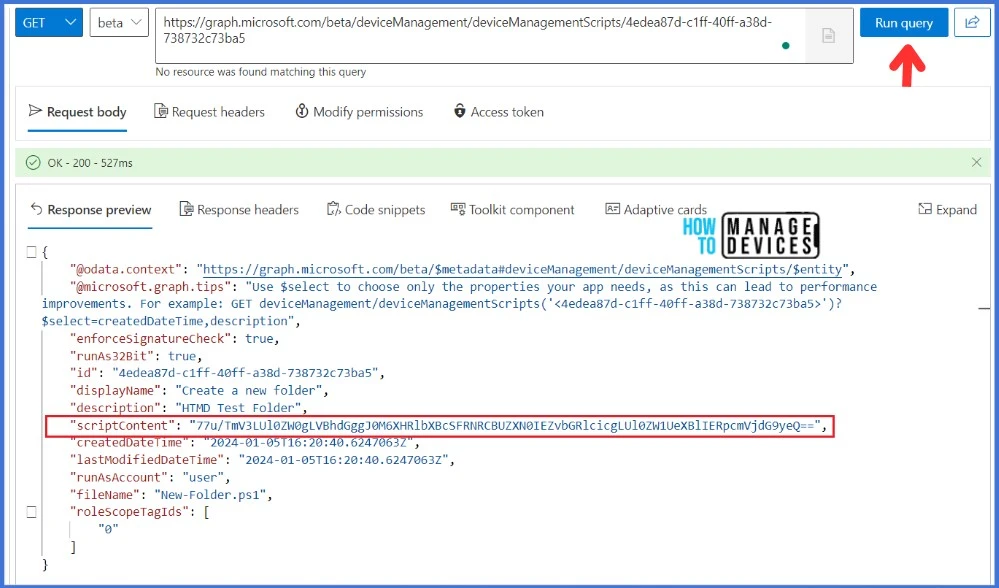Click the Response headers document icon

click(x=186, y=209)
